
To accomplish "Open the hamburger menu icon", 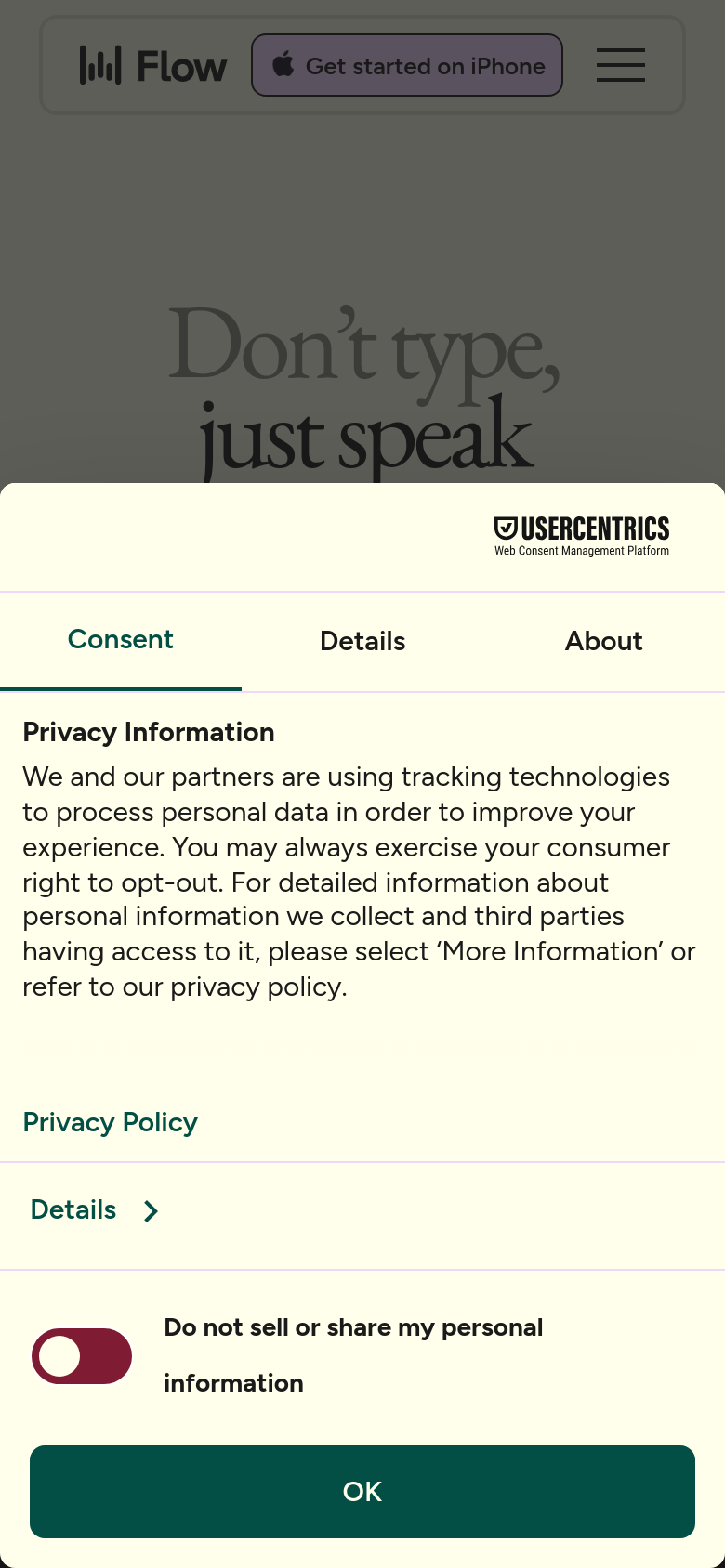I will pos(621,65).
